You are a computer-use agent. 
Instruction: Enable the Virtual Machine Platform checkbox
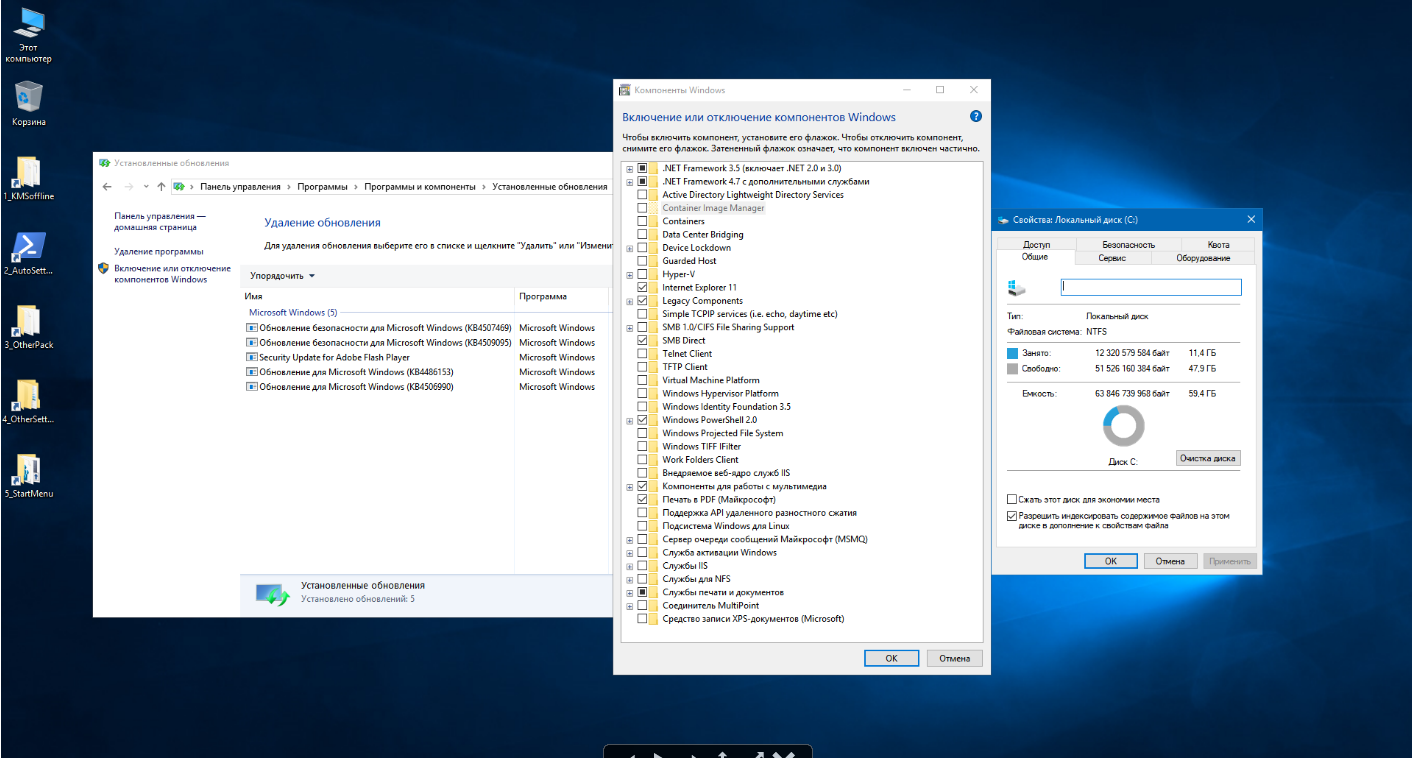642,380
